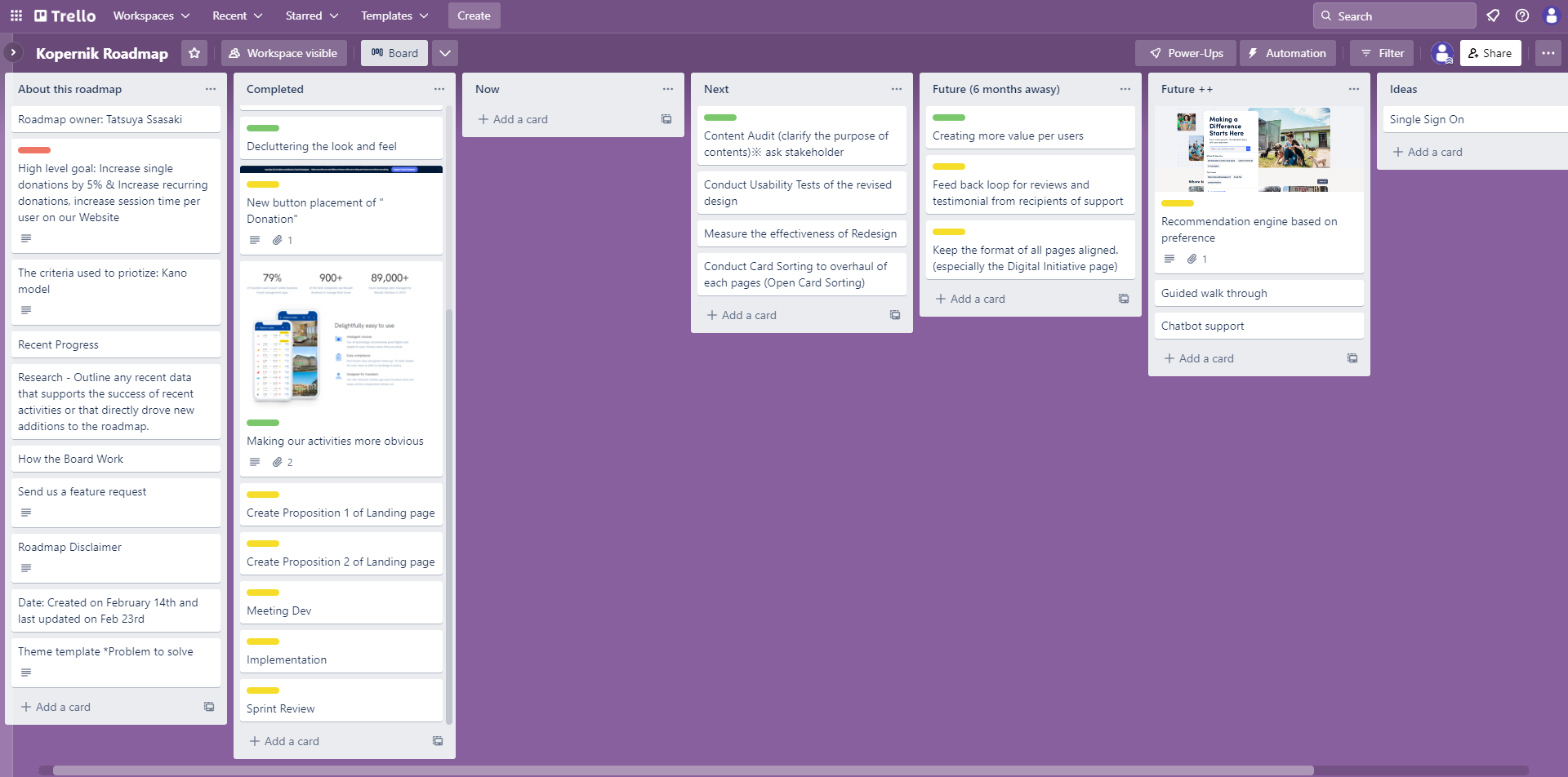1568x777 pixels.
Task: Toggle Workspace visible setting
Action: pyautogui.click(x=283, y=52)
